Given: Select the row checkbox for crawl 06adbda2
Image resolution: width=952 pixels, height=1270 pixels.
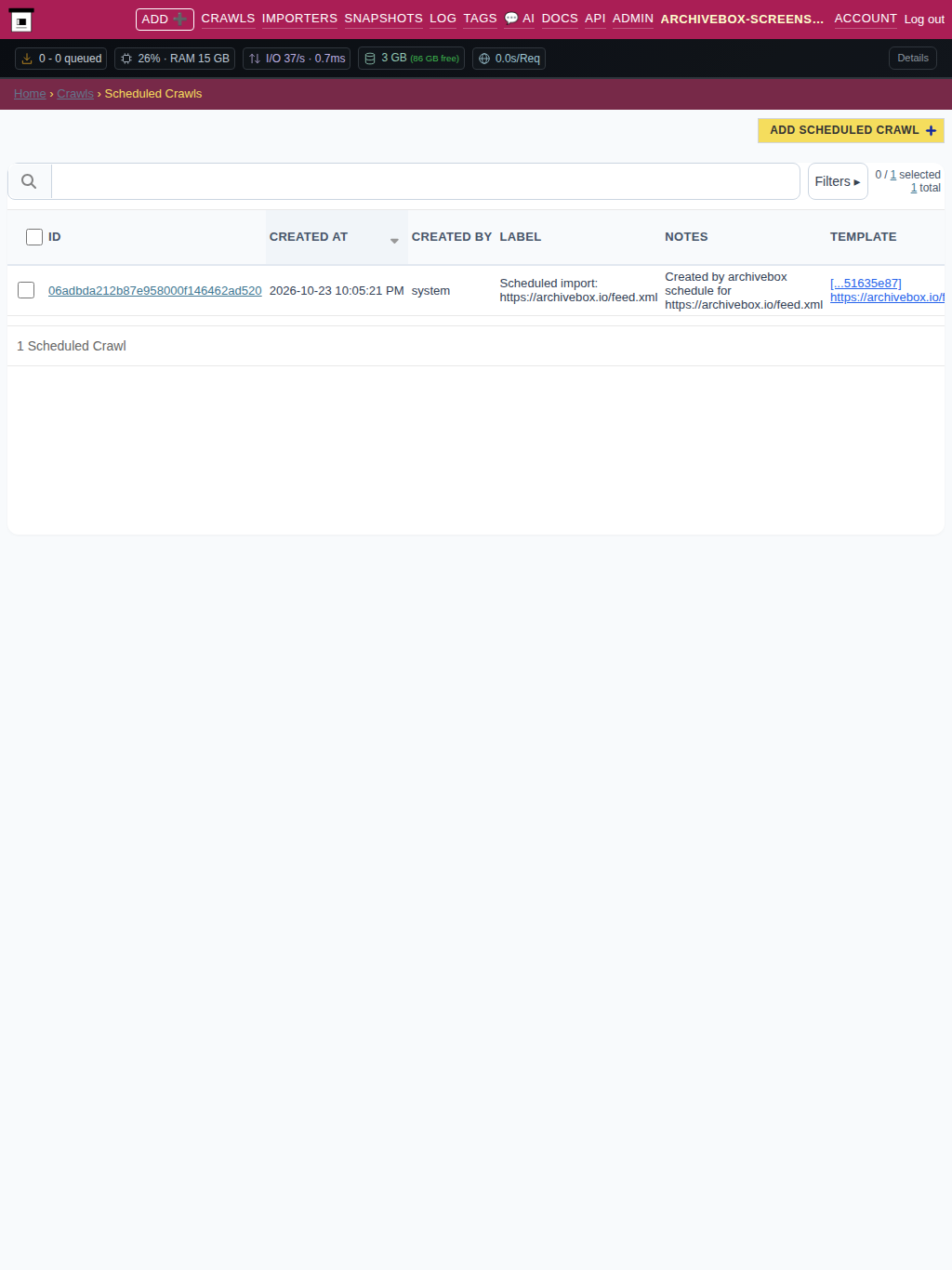Looking at the screenshot, I should pos(26,290).
